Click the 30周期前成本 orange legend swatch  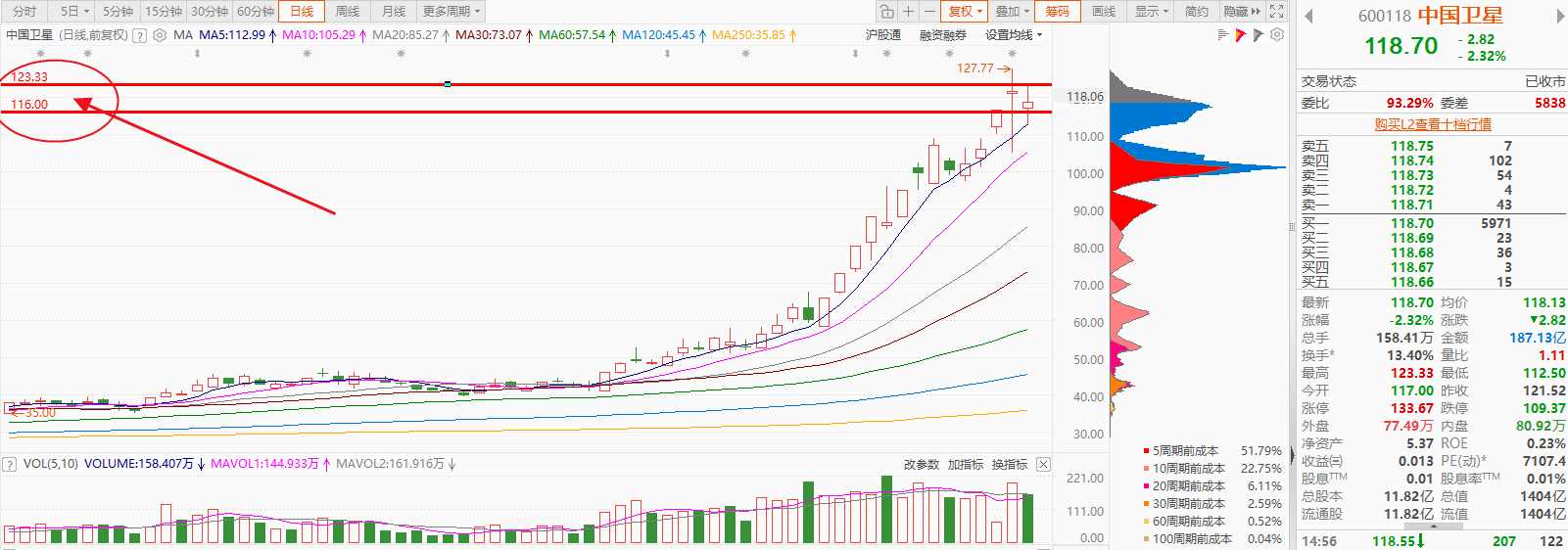tap(1146, 504)
